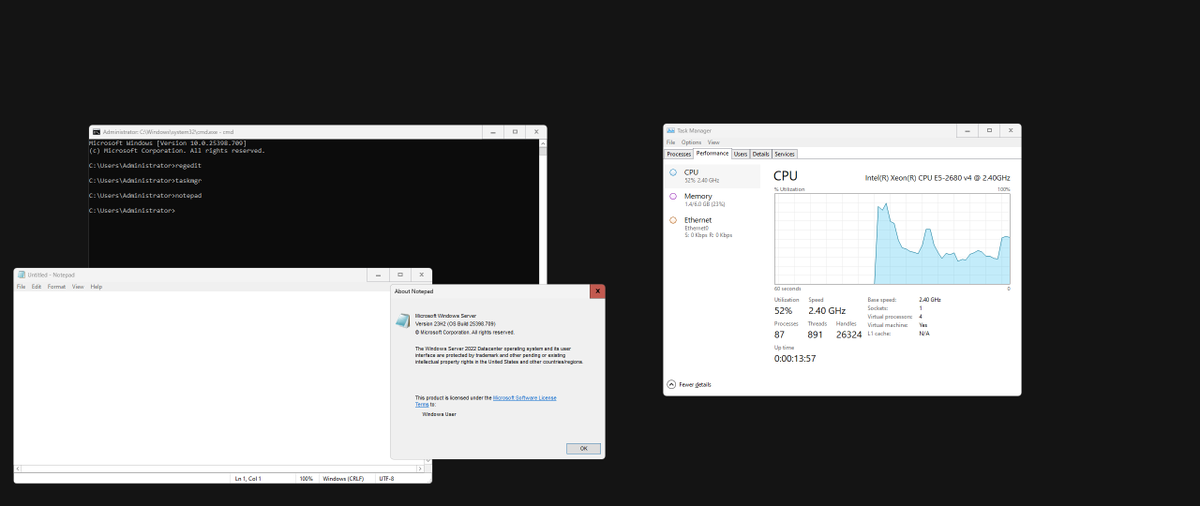
Task: Click the Task Manager title bar icon
Action: coord(671,130)
